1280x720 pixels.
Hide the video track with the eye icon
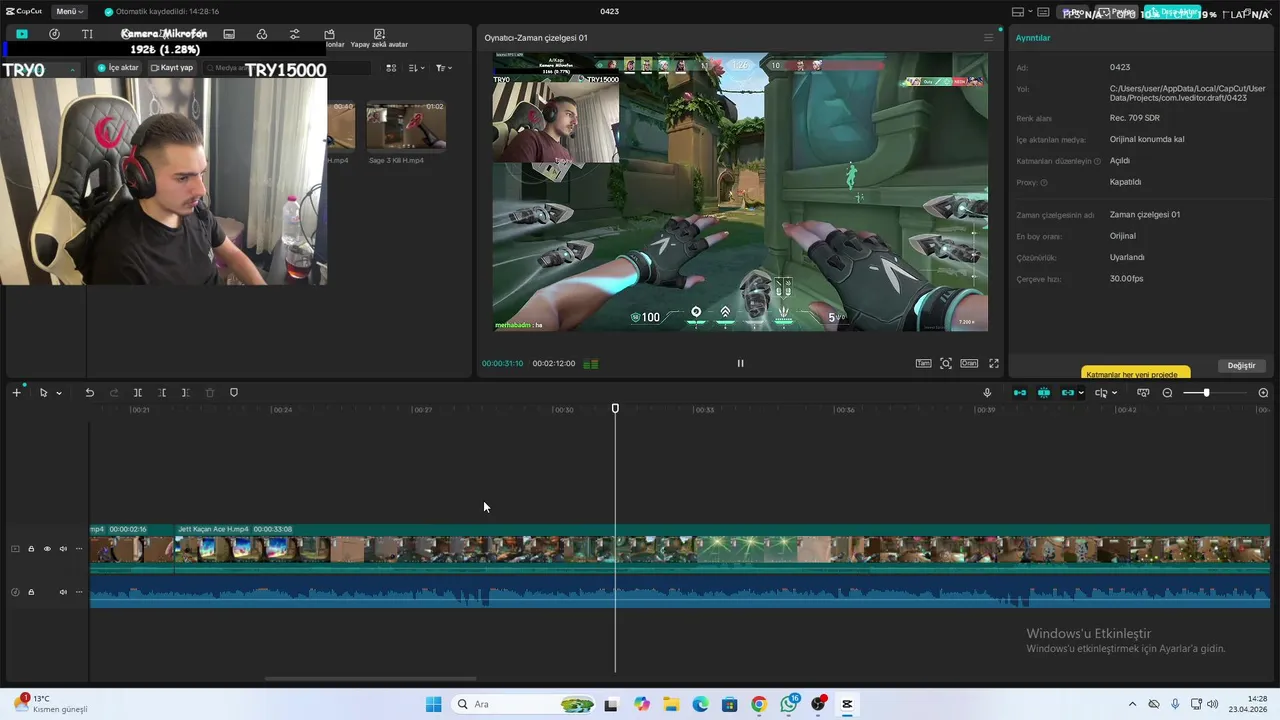click(47, 549)
